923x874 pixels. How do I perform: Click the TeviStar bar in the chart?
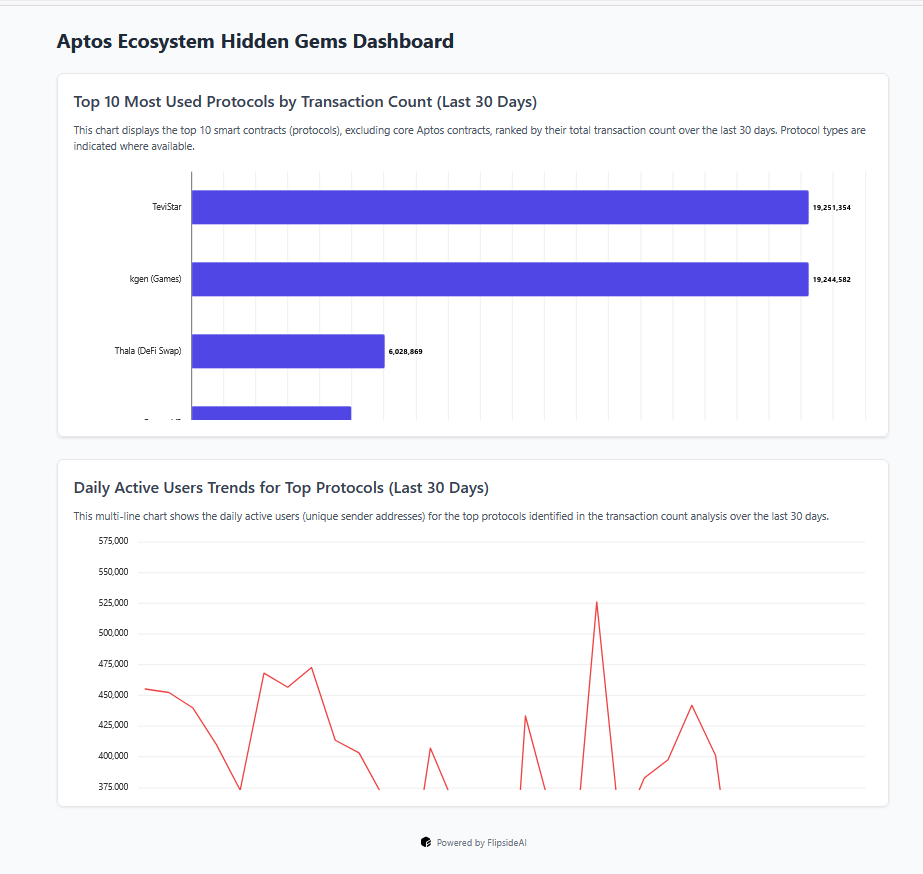click(x=500, y=207)
